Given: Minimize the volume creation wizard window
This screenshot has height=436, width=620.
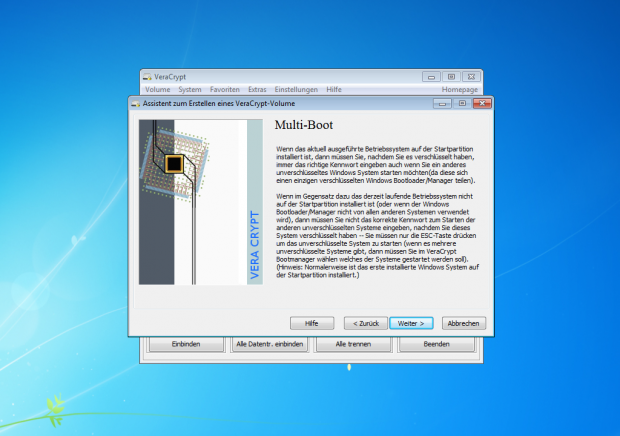Looking at the screenshot, I should [442, 104].
